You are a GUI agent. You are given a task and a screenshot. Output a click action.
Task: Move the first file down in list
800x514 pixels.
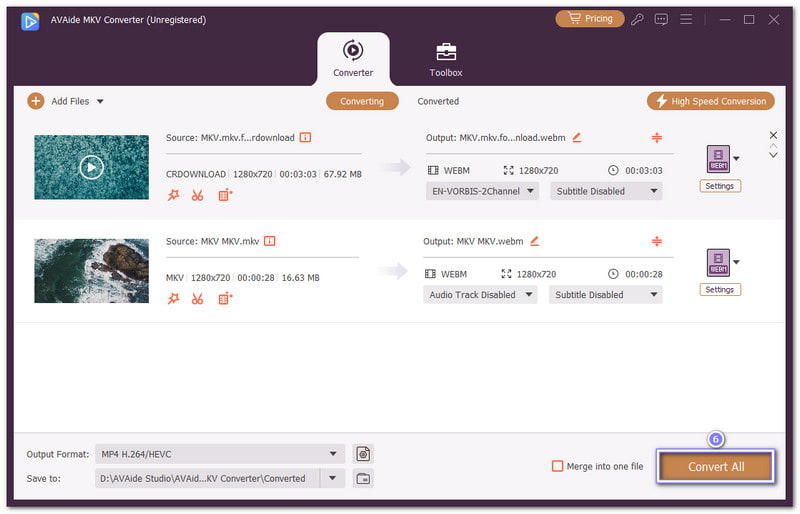[x=773, y=155]
